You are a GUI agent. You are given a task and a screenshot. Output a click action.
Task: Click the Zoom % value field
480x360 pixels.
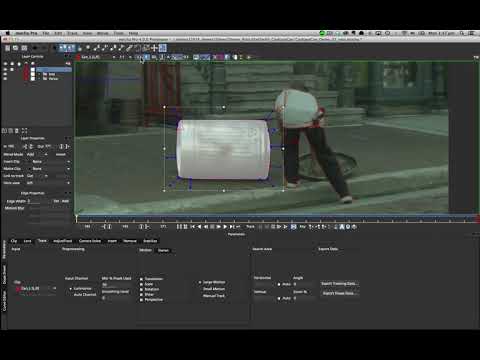(x=303, y=298)
